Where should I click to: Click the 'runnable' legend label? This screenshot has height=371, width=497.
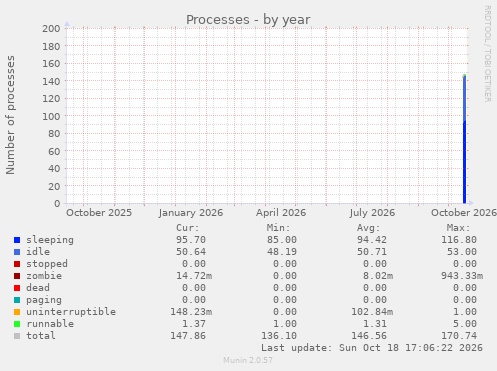(50, 324)
